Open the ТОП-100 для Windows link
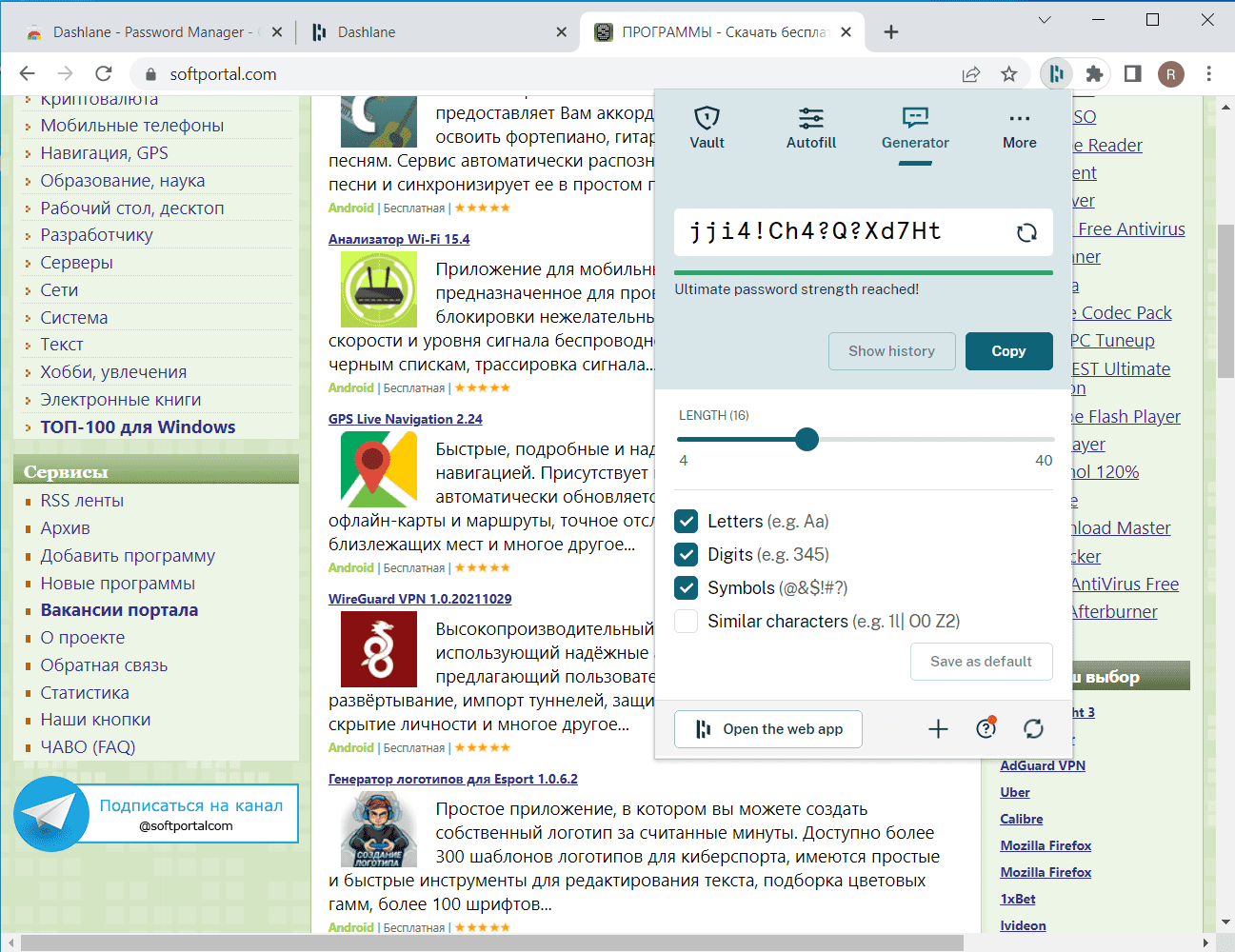This screenshot has width=1235, height=952. pyautogui.click(x=138, y=427)
